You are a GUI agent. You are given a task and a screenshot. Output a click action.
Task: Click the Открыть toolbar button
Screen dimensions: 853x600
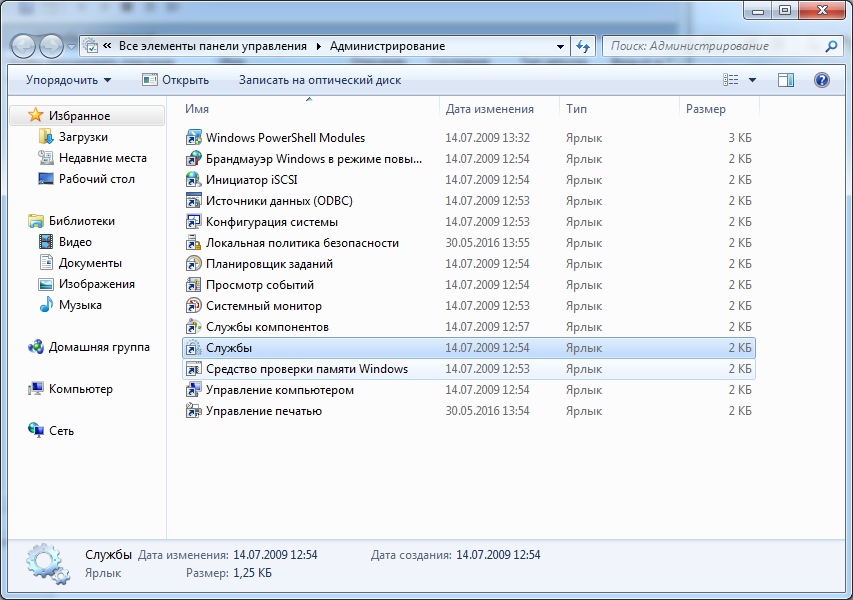click(x=176, y=80)
